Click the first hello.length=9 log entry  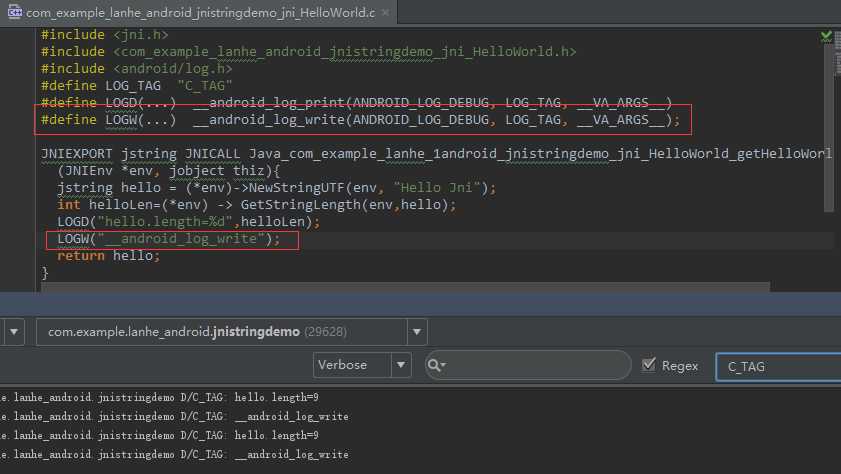coord(159,398)
